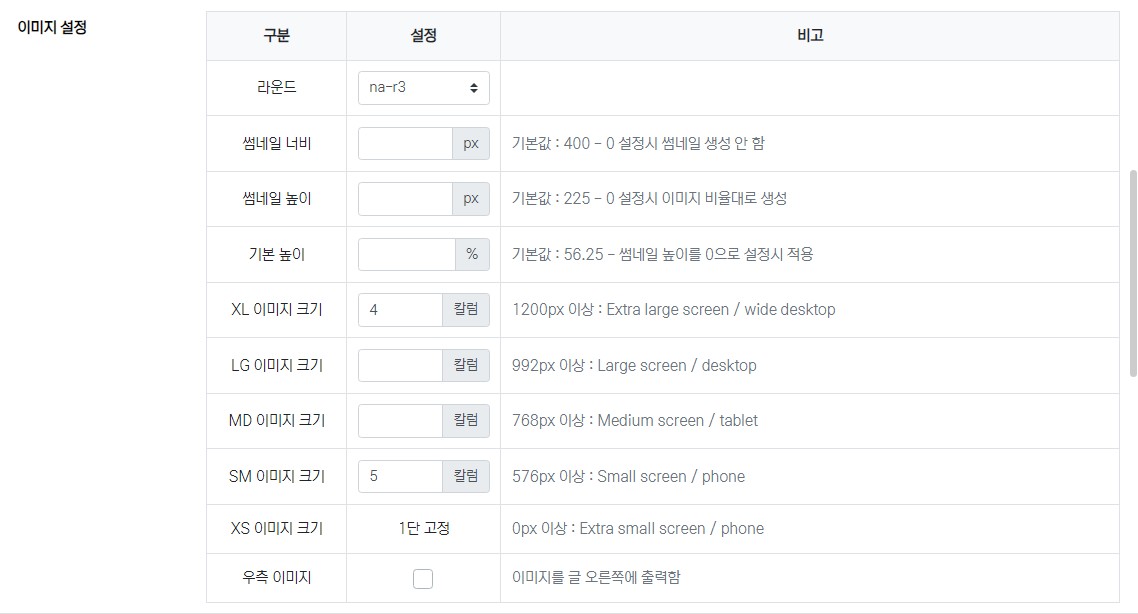Click the MD 이미지 크기 input
Image resolution: width=1138 pixels, height=614 pixels.
point(400,421)
